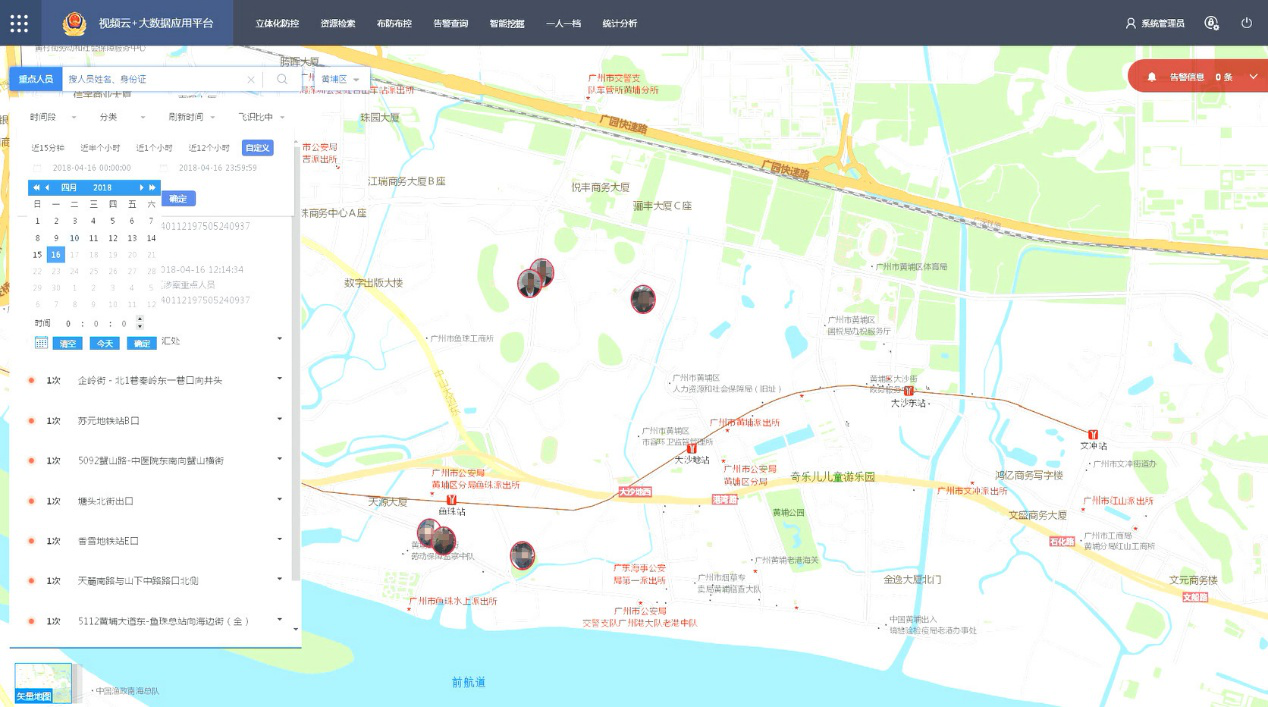Screen dimensions: 1268x707
Task: Click the magnifier search icon
Action: 282,79
